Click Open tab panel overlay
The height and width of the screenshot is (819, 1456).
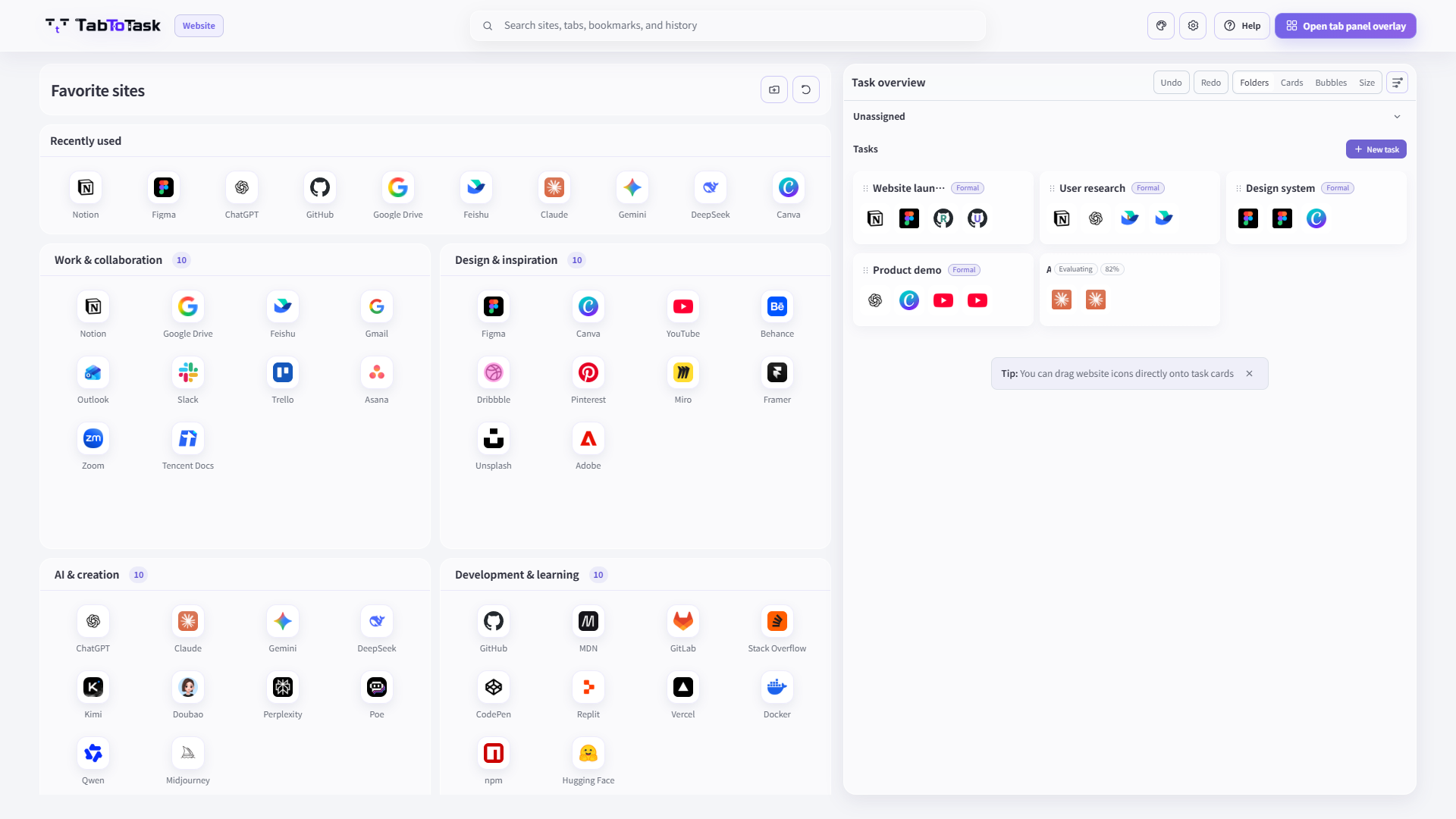[1345, 26]
